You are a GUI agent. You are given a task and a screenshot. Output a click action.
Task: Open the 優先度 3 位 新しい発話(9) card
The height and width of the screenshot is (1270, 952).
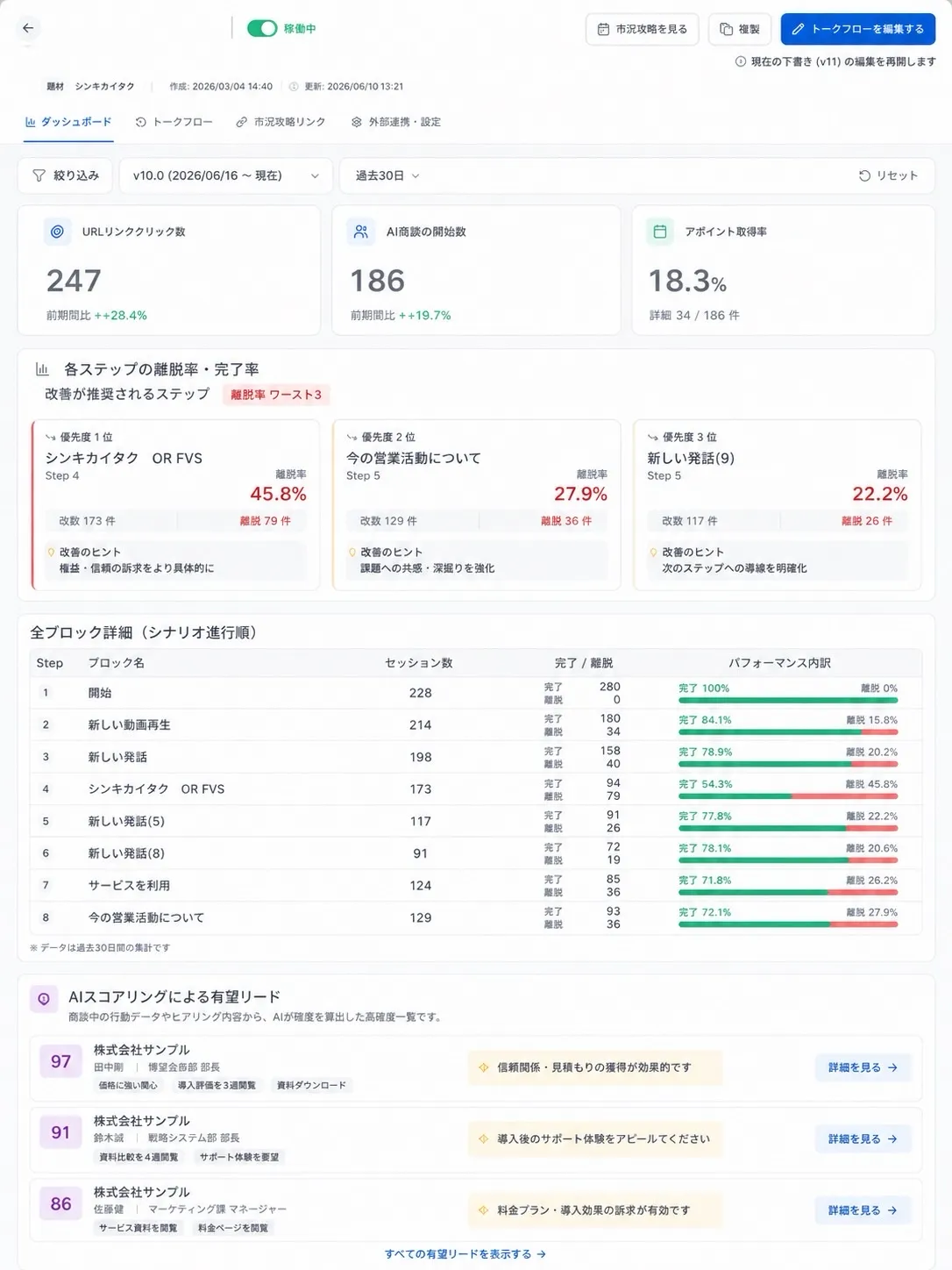[x=778, y=504]
